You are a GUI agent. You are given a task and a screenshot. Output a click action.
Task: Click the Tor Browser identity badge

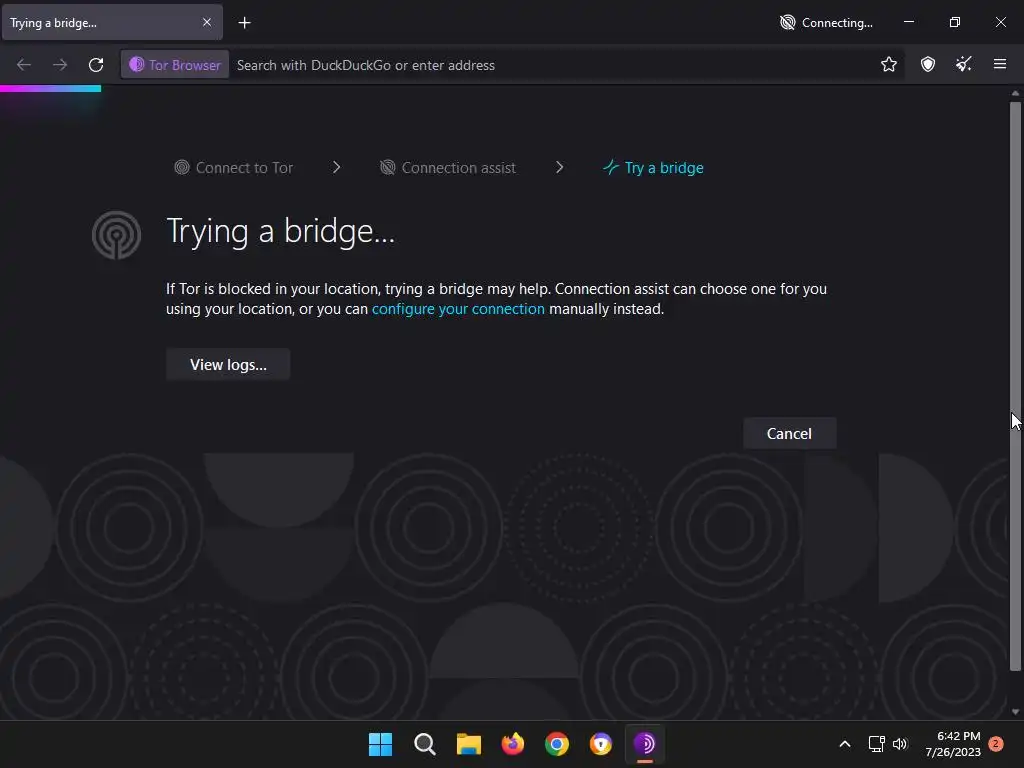(175, 65)
